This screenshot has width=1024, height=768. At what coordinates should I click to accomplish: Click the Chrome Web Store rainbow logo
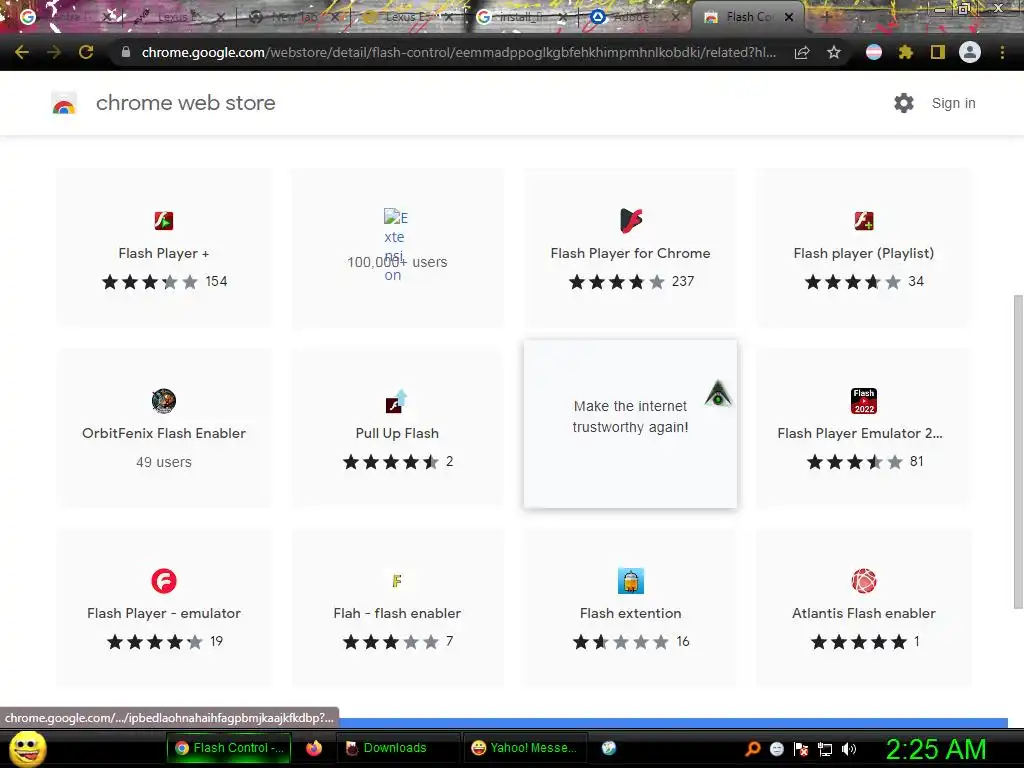(64, 103)
